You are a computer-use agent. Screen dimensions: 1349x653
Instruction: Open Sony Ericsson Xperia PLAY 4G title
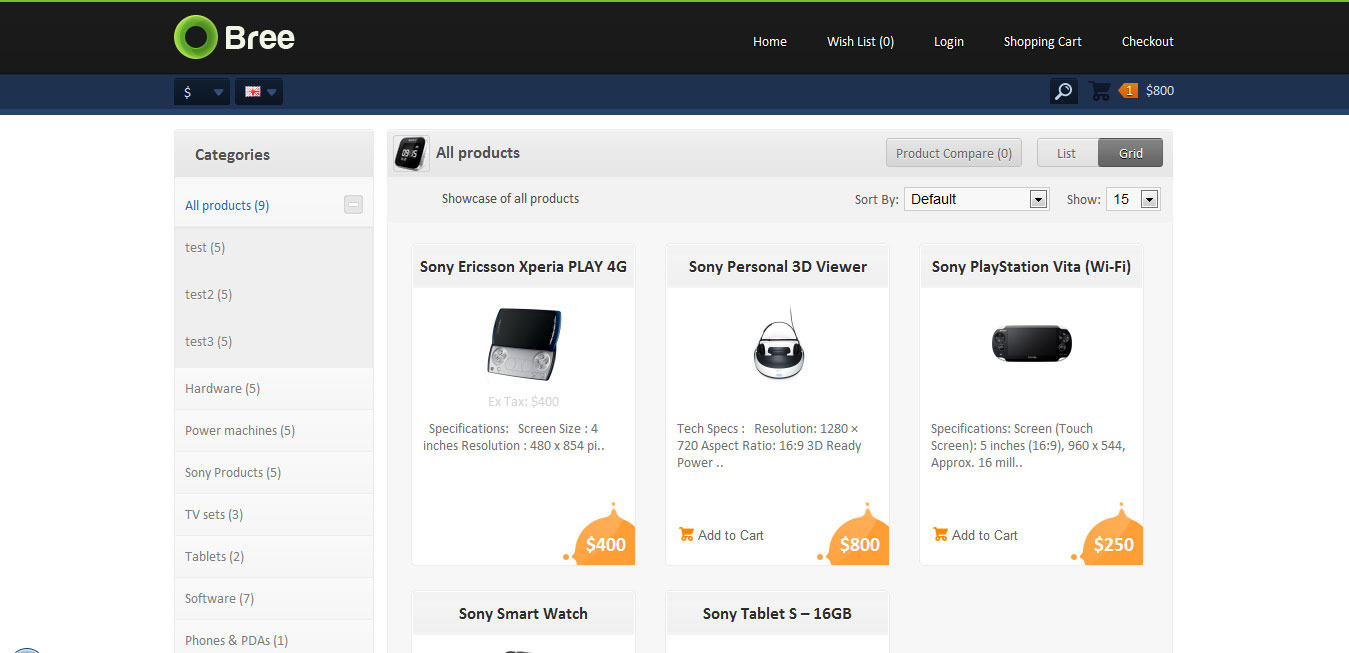(x=523, y=266)
